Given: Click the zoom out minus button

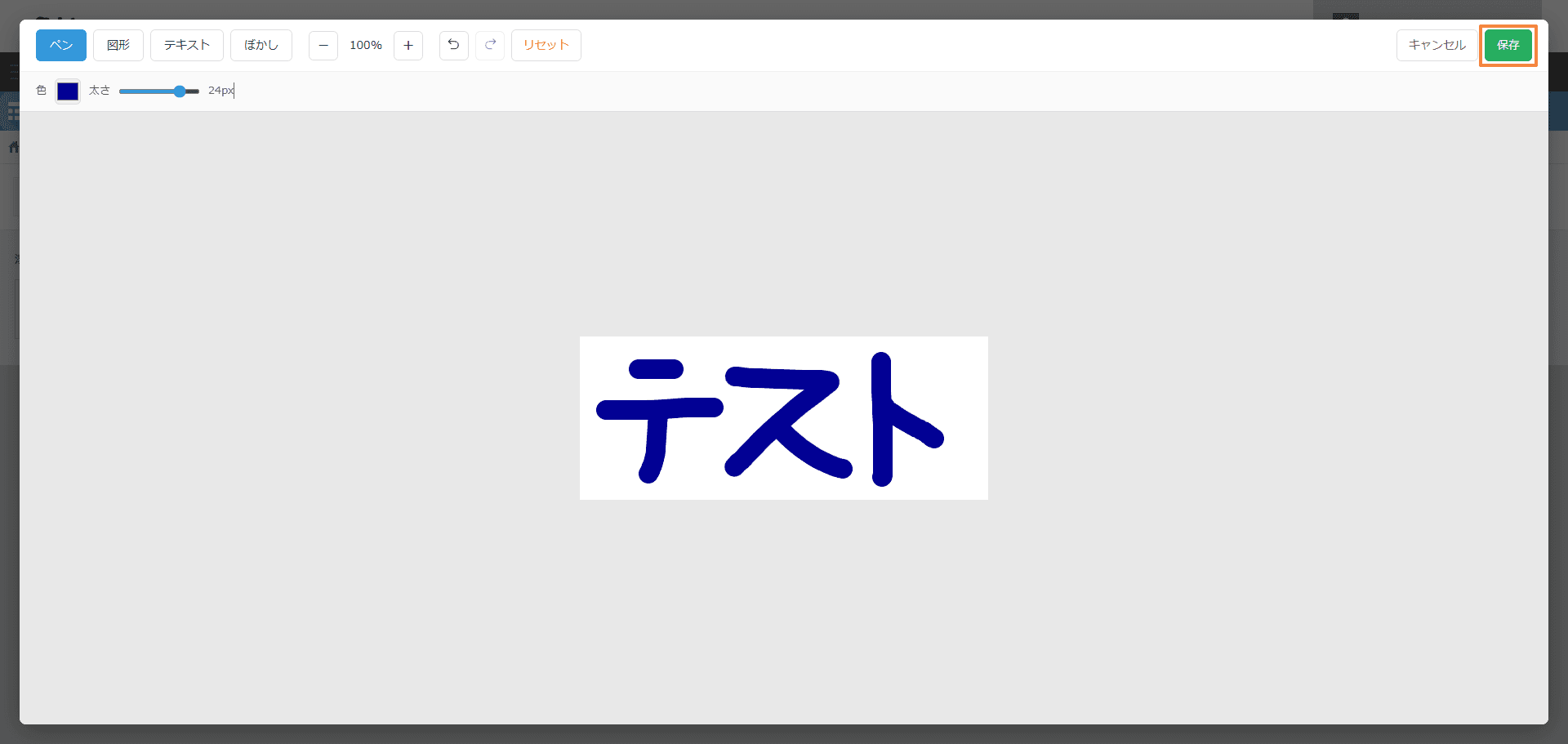Looking at the screenshot, I should 323,45.
